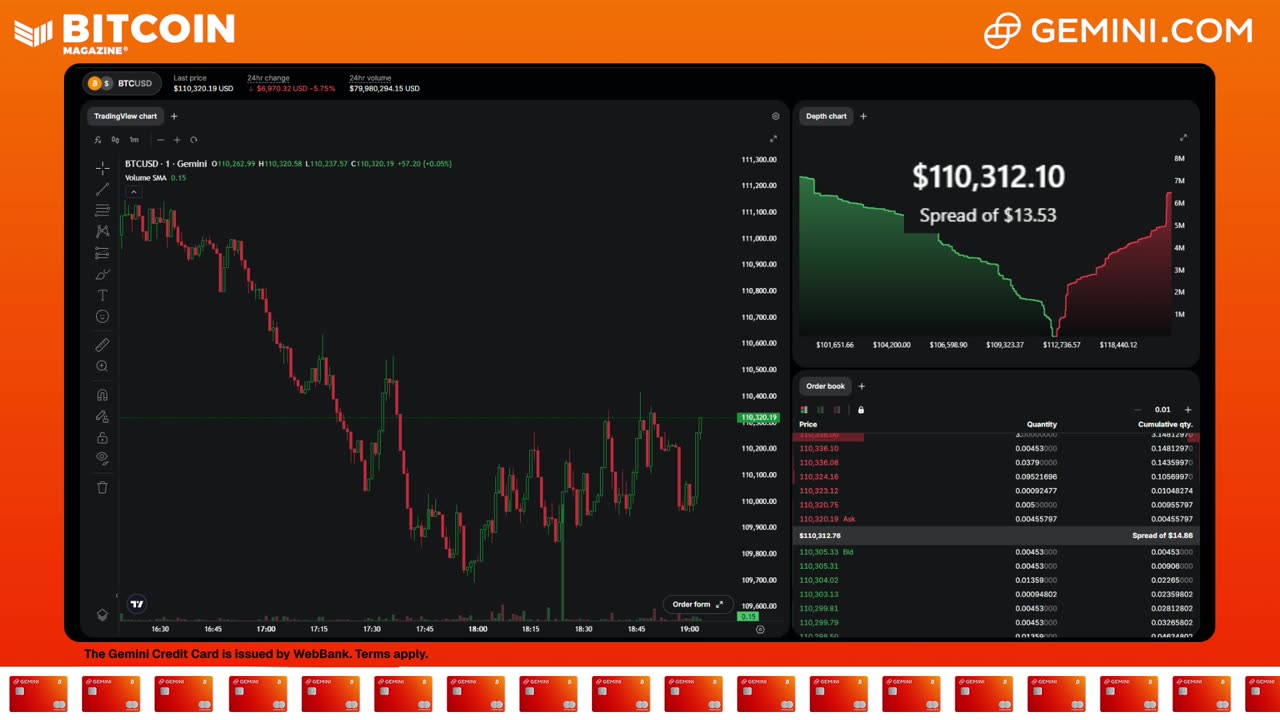The image size is (1280, 720).
Task: Click the 24hr change value
Action: [292, 88]
